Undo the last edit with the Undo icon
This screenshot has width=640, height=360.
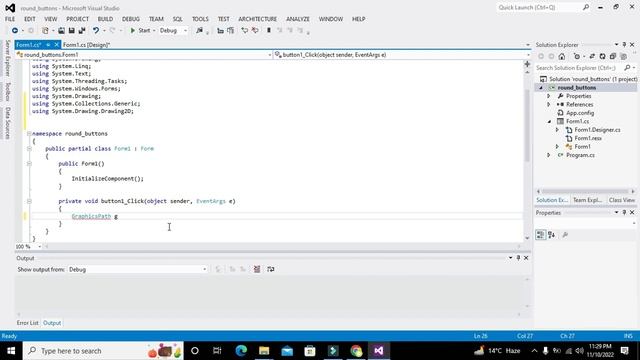click(x=96, y=31)
